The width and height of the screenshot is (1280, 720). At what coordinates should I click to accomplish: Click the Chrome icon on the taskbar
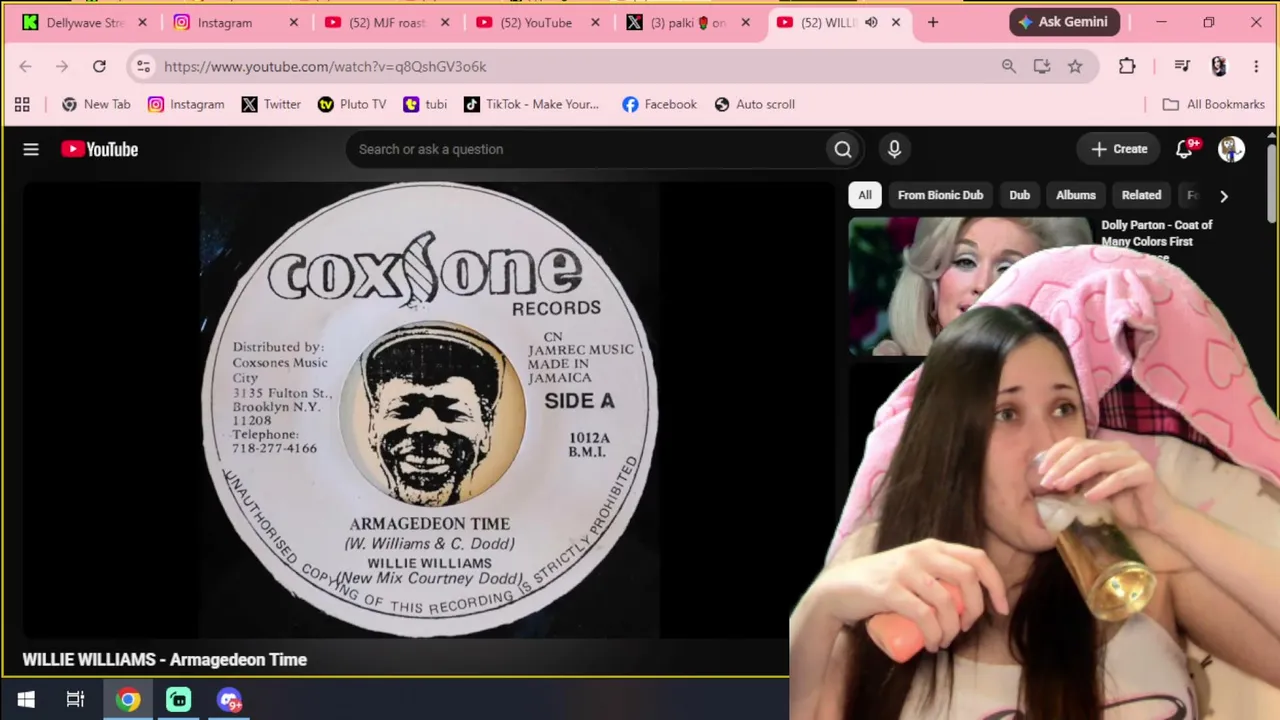click(128, 700)
